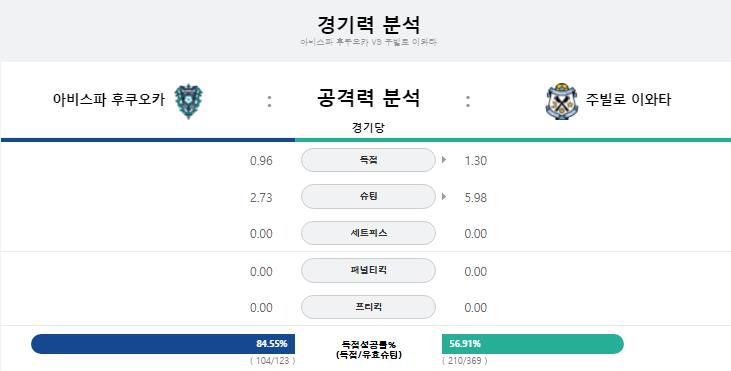
Task: Select the 슈팅 stat pill button
Action: pyautogui.click(x=368, y=197)
